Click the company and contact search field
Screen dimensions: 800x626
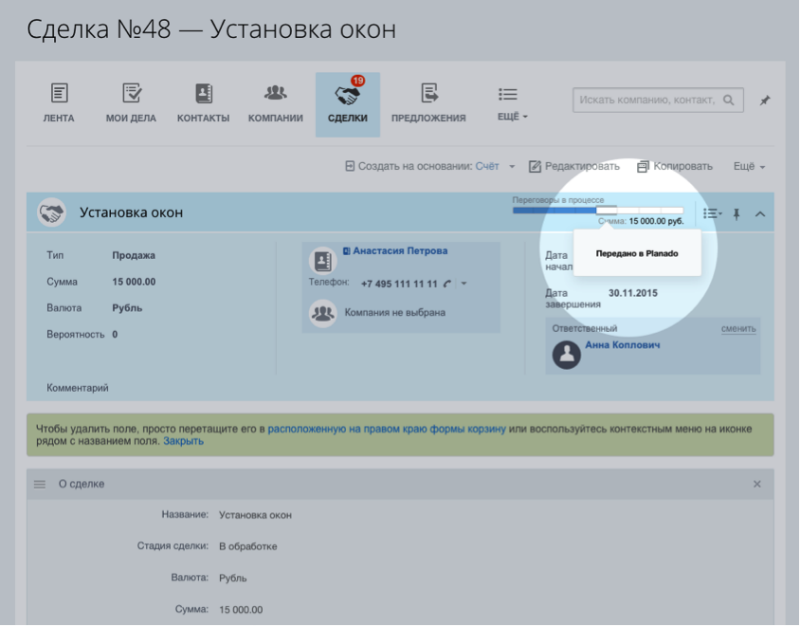click(658, 100)
